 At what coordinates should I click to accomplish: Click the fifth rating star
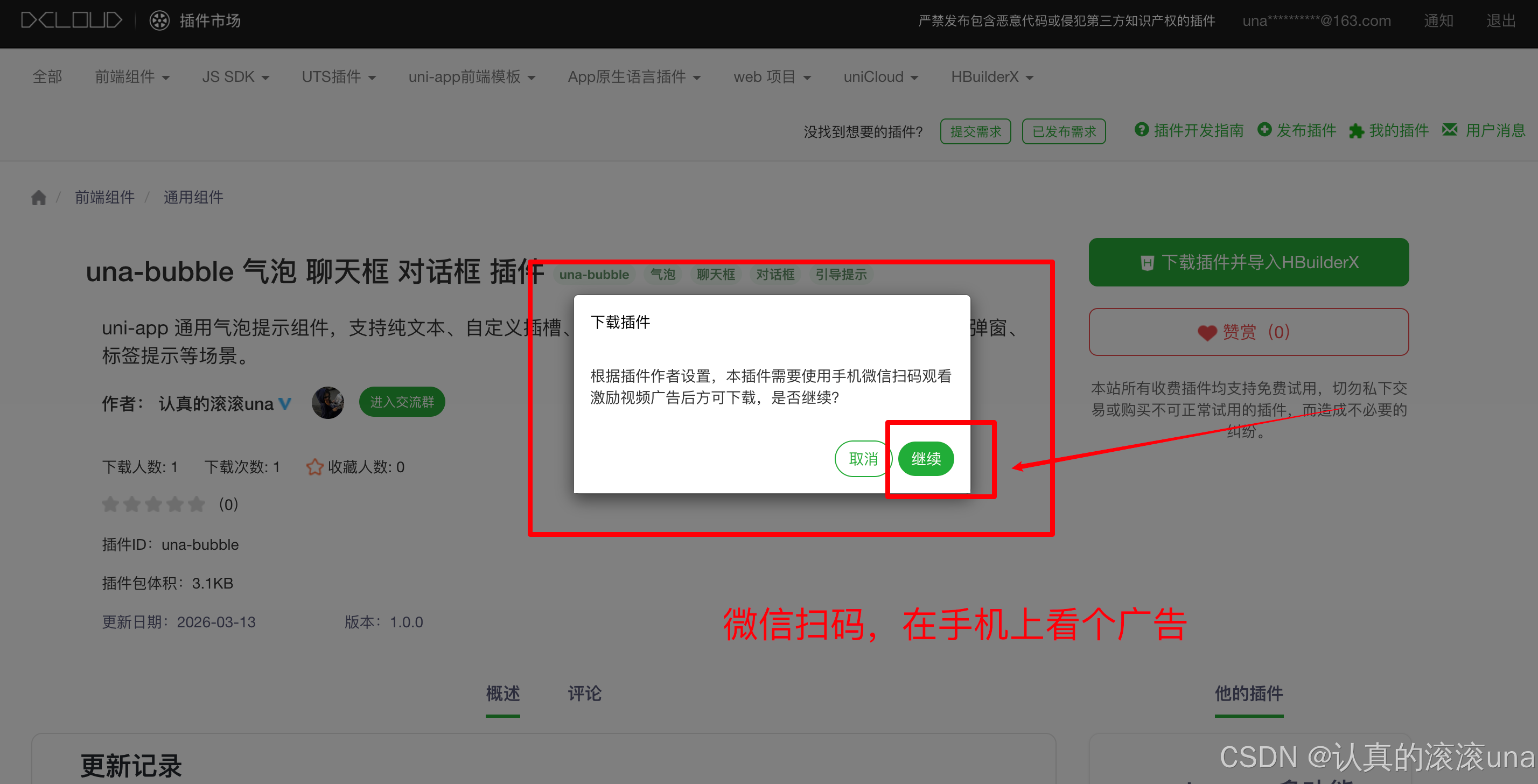pos(197,505)
